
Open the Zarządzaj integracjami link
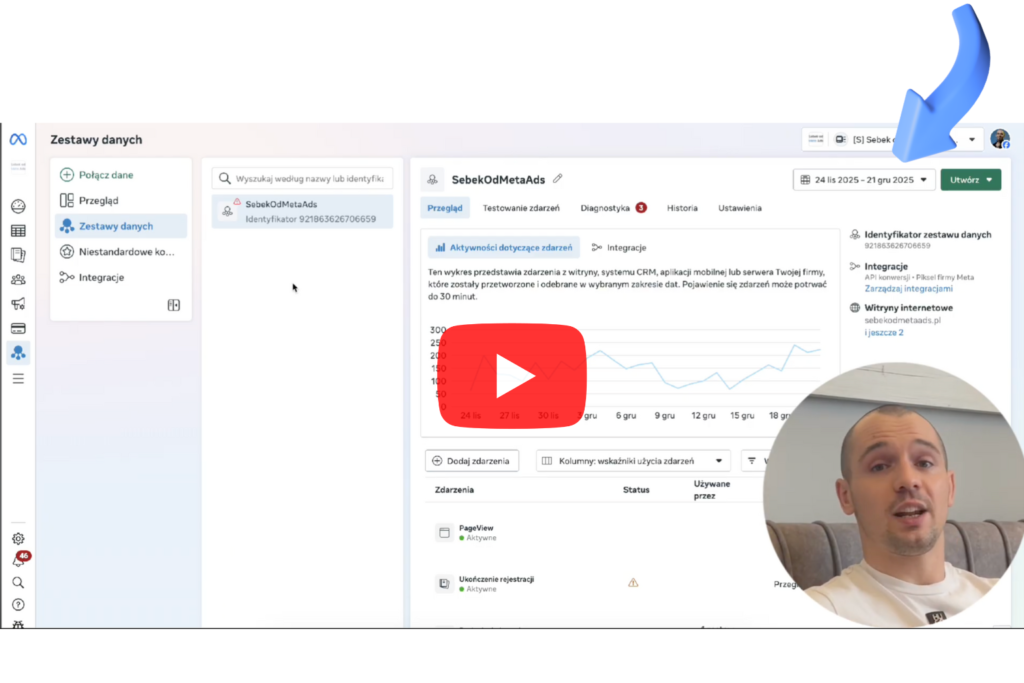click(908, 288)
